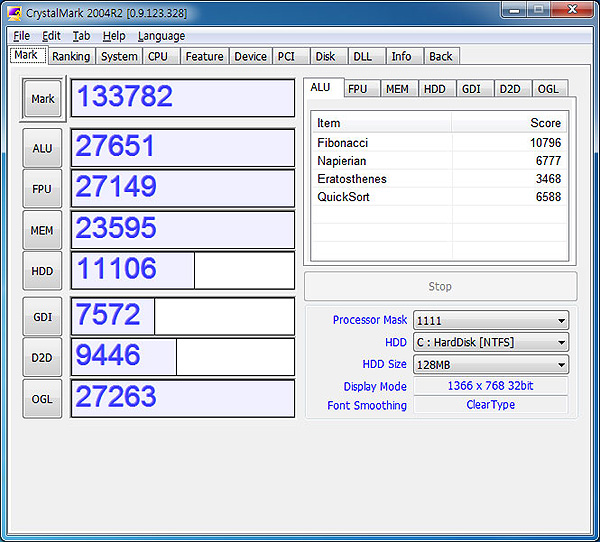Image resolution: width=600 pixels, height=542 pixels.
Task: Run the MEM benchmark button
Action: tap(42, 230)
